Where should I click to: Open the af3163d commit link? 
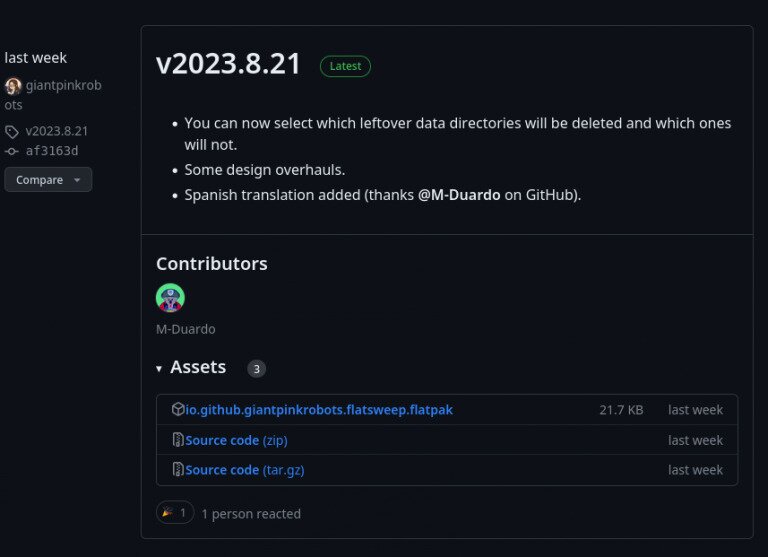tap(52, 151)
